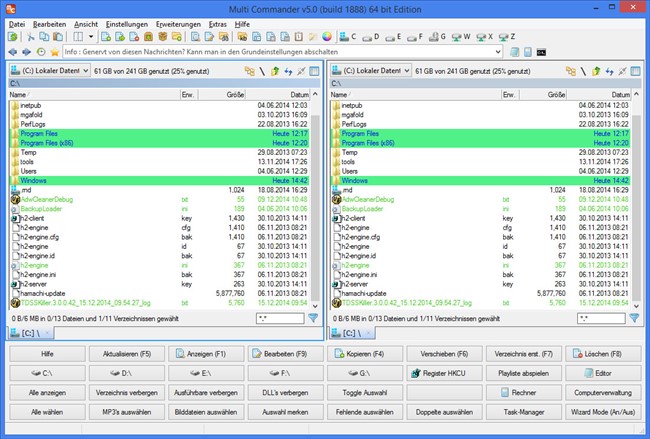Image resolution: width=650 pixels, height=439 pixels.
Task: Open the Datei menu
Action: (x=17, y=24)
